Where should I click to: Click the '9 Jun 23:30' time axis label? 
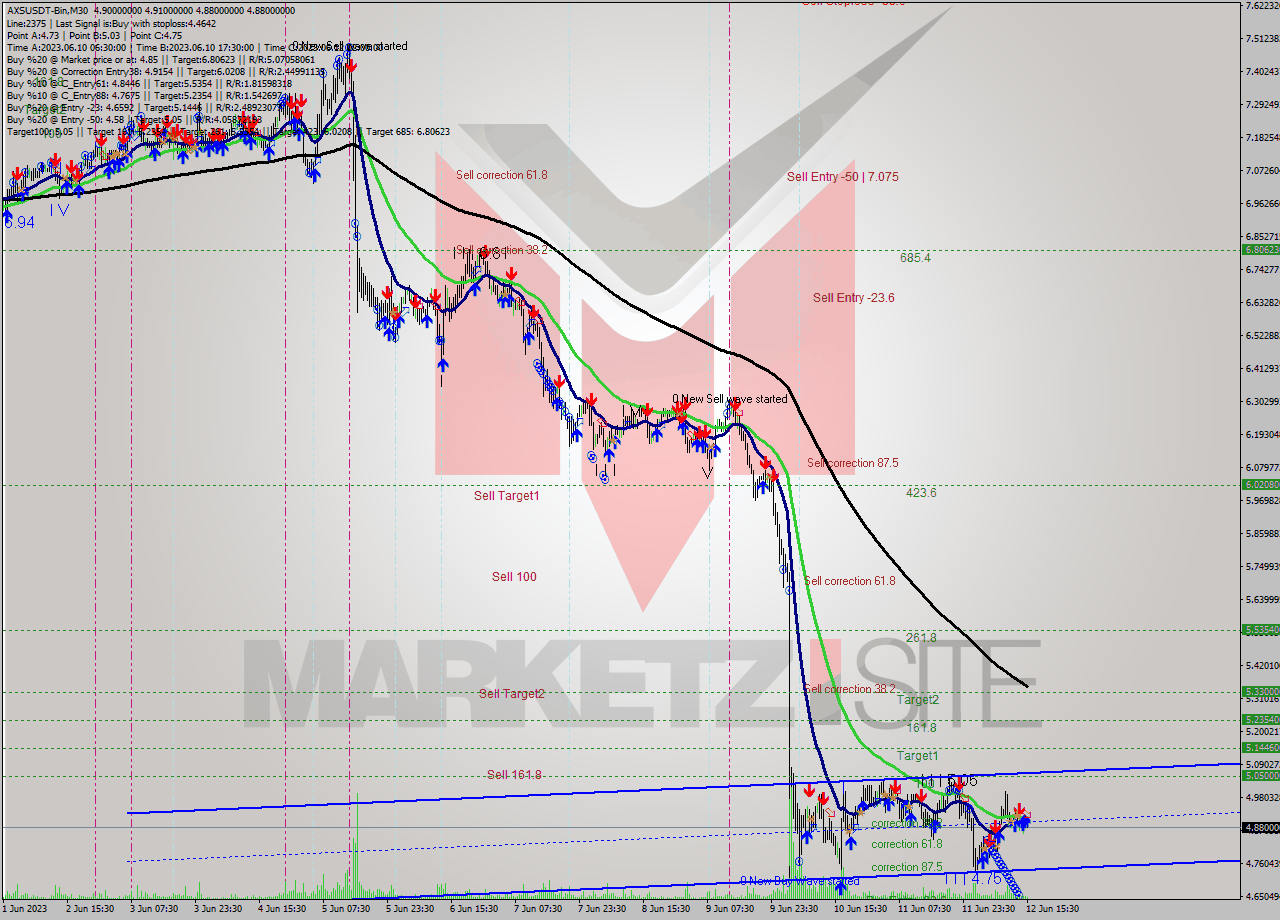(795, 909)
